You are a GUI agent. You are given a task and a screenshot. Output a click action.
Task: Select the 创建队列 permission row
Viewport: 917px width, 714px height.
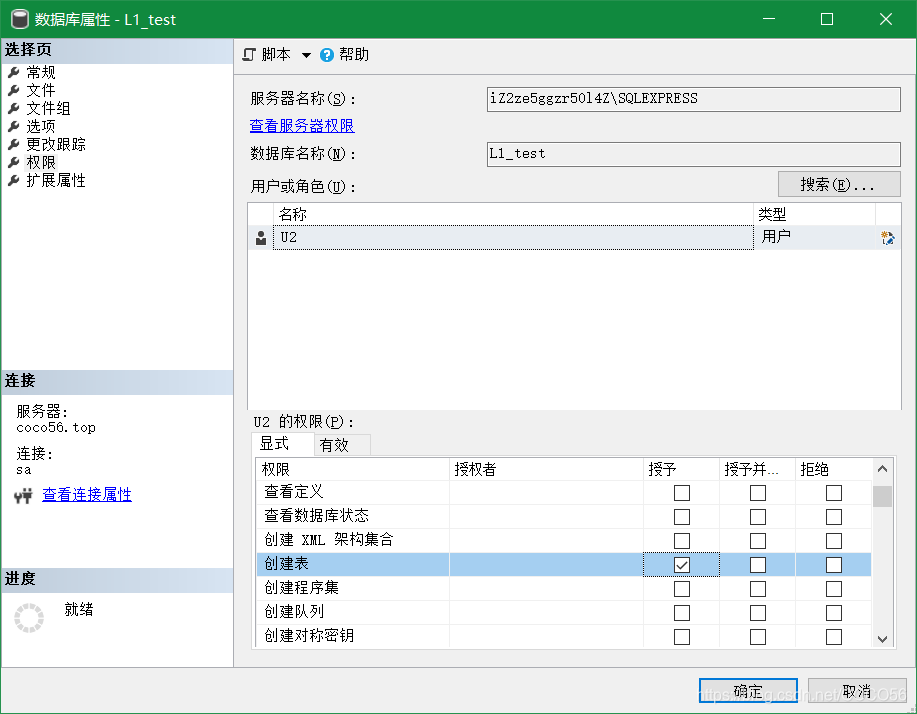click(564, 613)
